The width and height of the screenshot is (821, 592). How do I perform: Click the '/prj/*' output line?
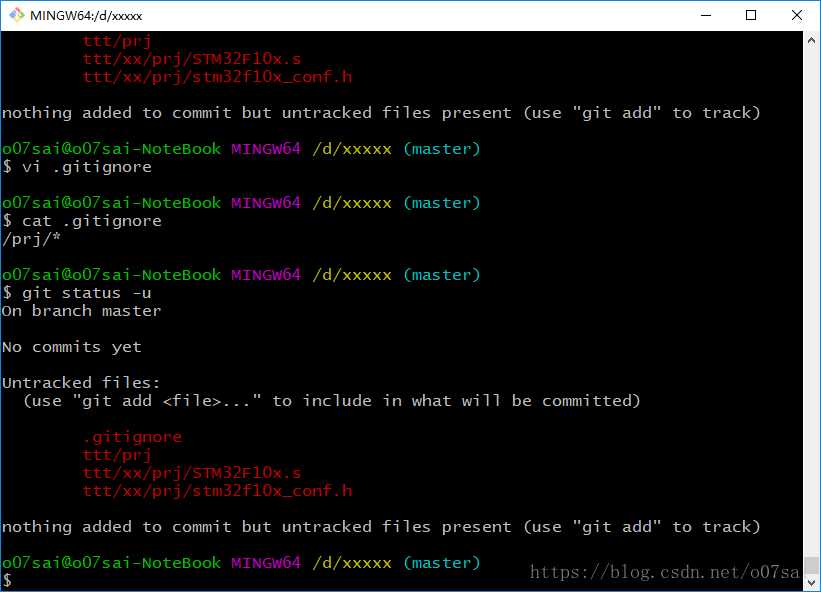click(x=31, y=239)
